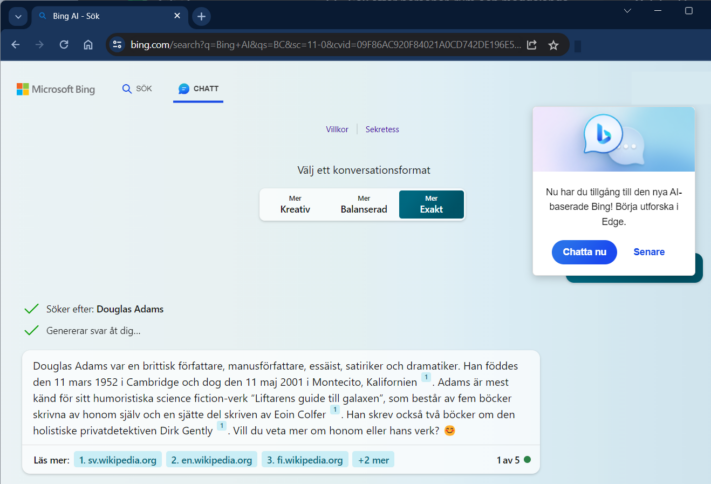Open sv.wikipedia.org source link

point(117,460)
